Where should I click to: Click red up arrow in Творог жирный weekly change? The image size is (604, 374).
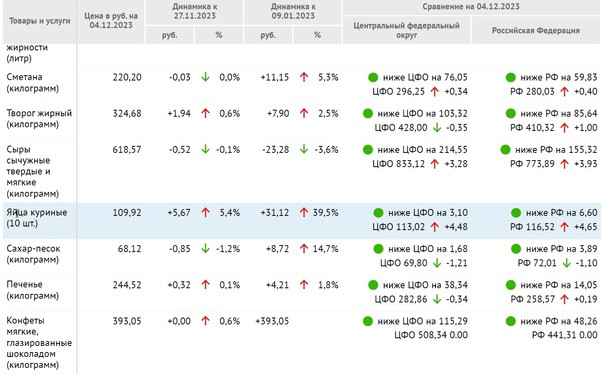click(x=205, y=113)
